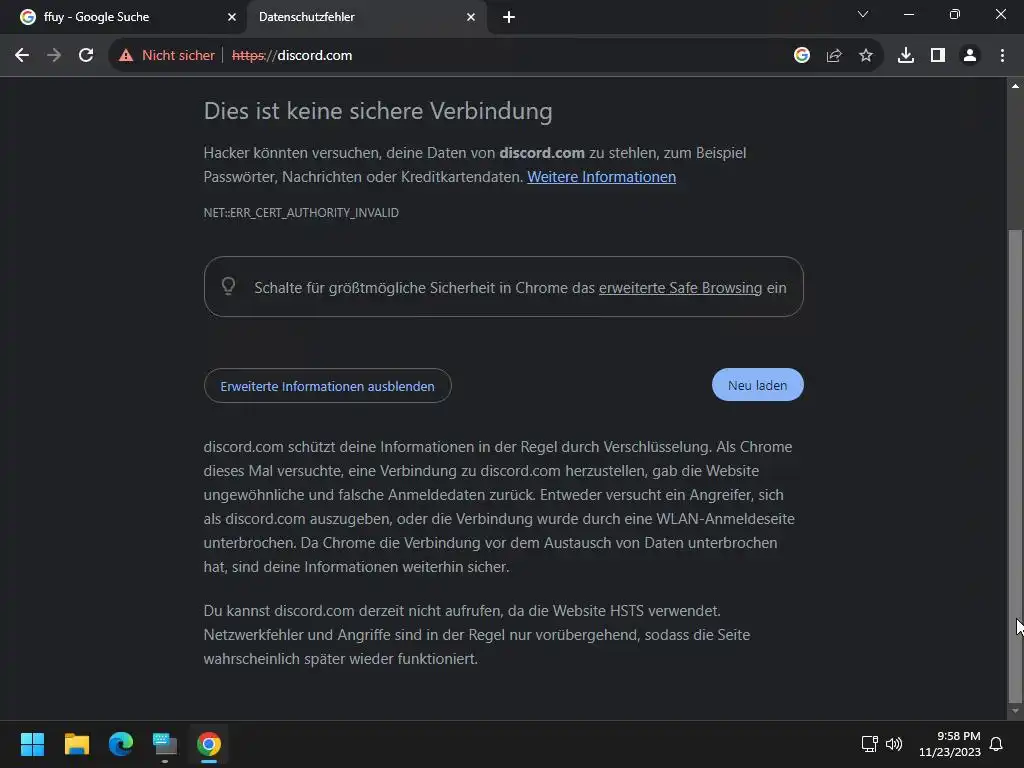The width and height of the screenshot is (1024, 768).
Task: Click 'Erweiterte Informationen ausblenden' button
Action: [327, 386]
